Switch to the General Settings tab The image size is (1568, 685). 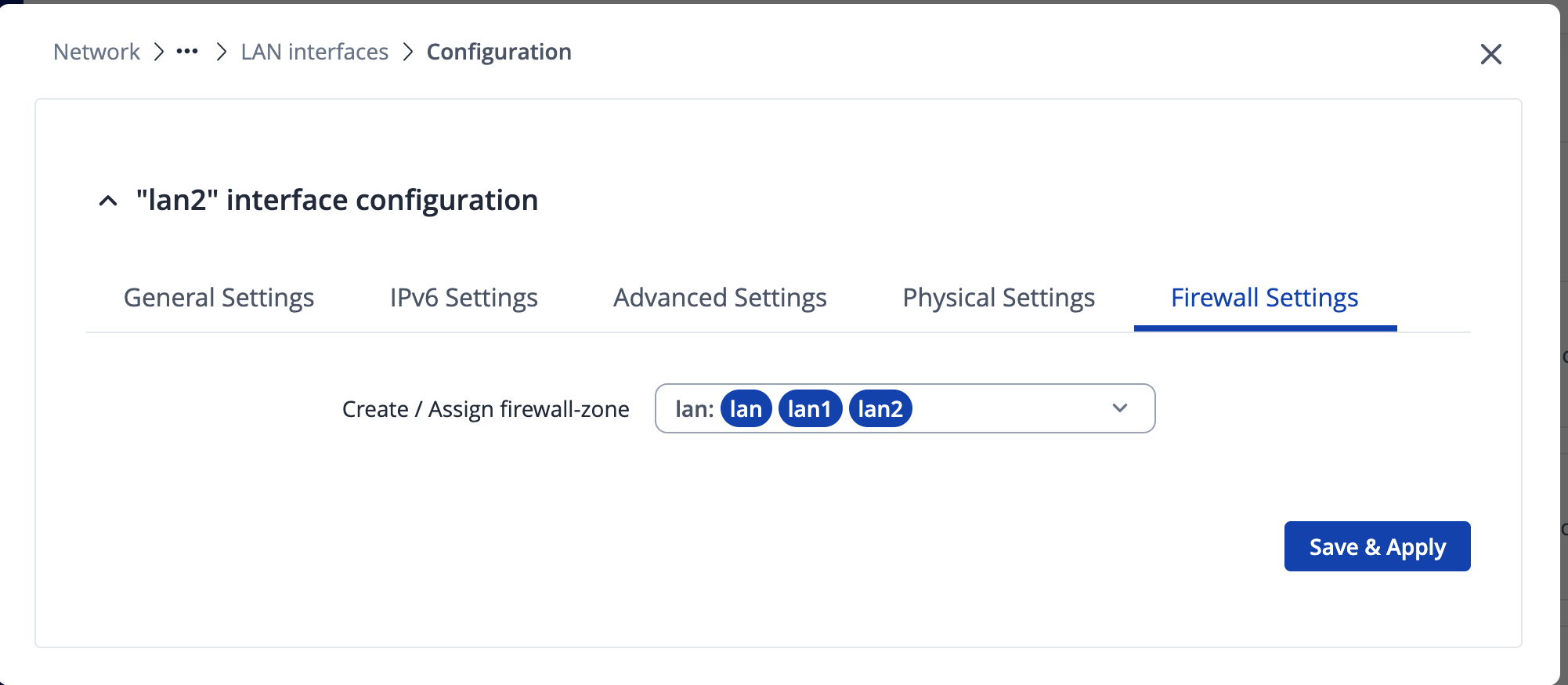pyautogui.click(x=219, y=298)
